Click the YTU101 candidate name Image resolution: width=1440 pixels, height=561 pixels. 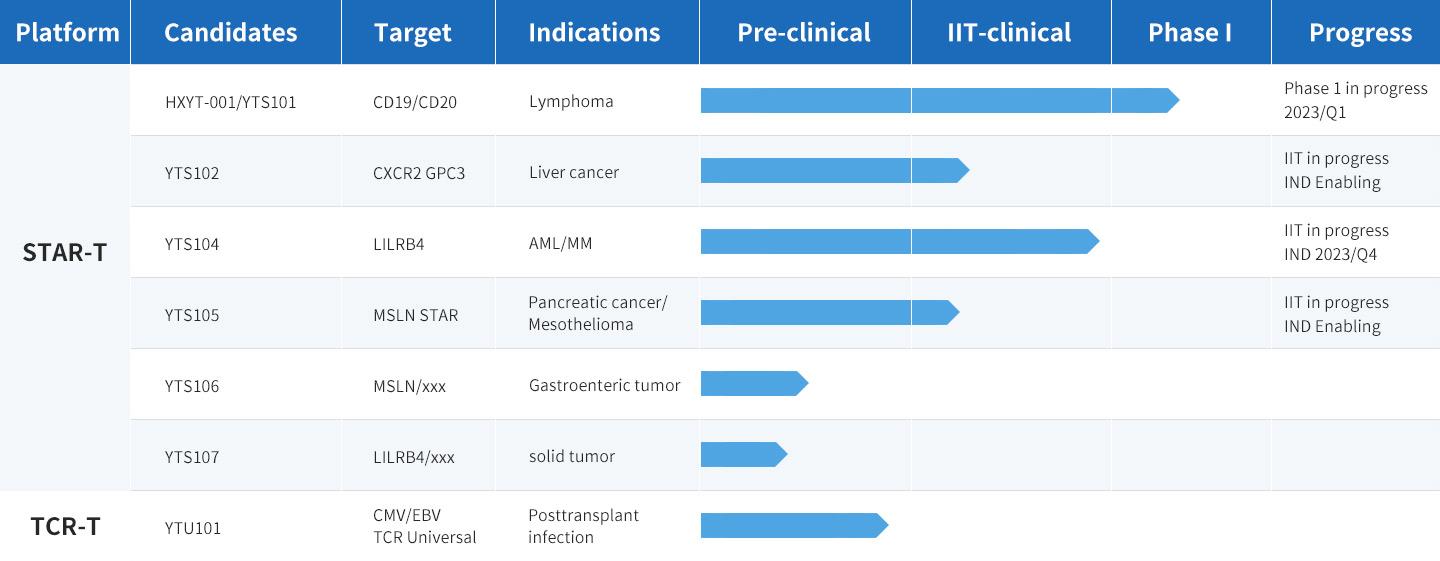pos(193,528)
